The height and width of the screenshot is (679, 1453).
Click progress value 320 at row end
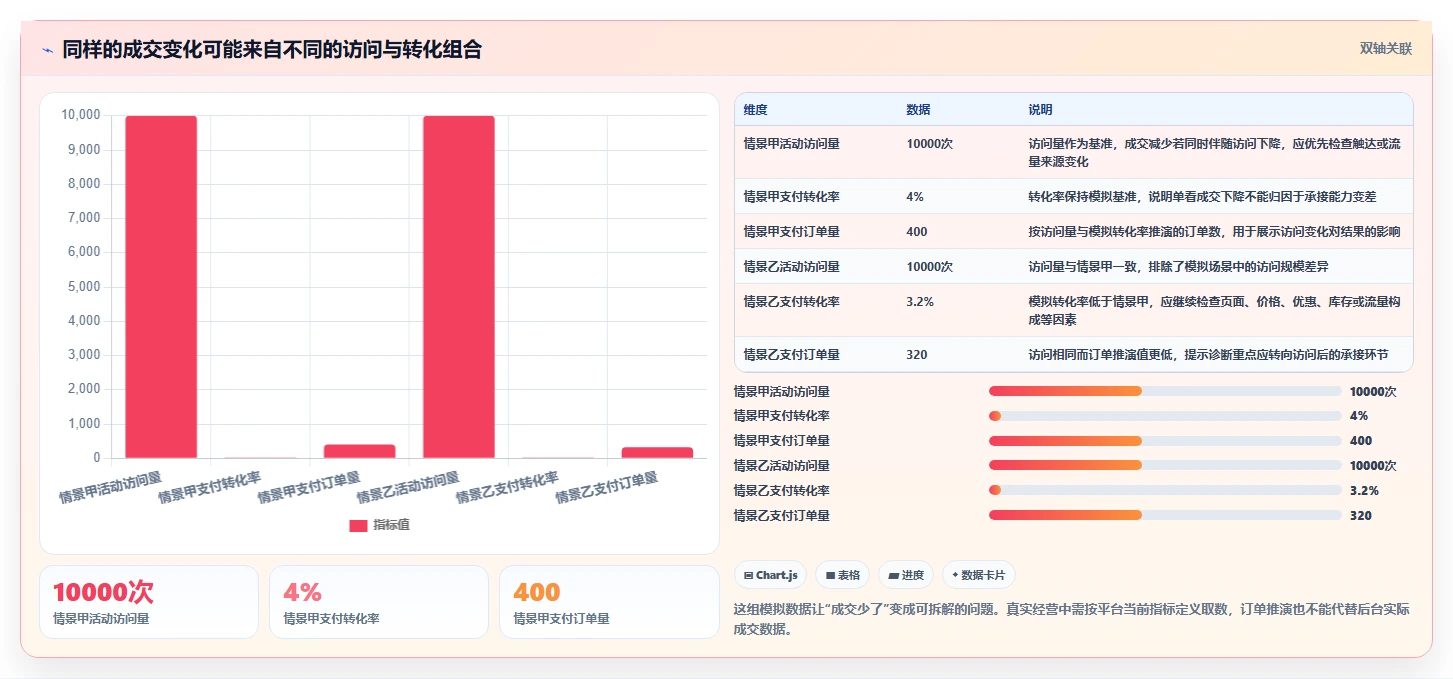point(1361,516)
